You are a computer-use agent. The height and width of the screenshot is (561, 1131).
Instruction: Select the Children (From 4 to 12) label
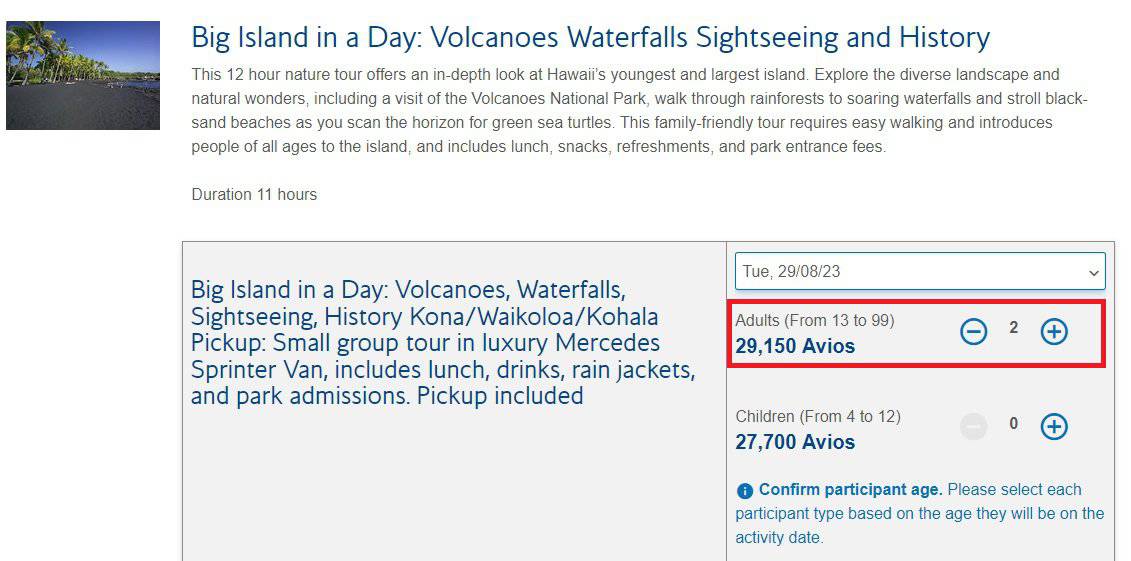(x=818, y=416)
